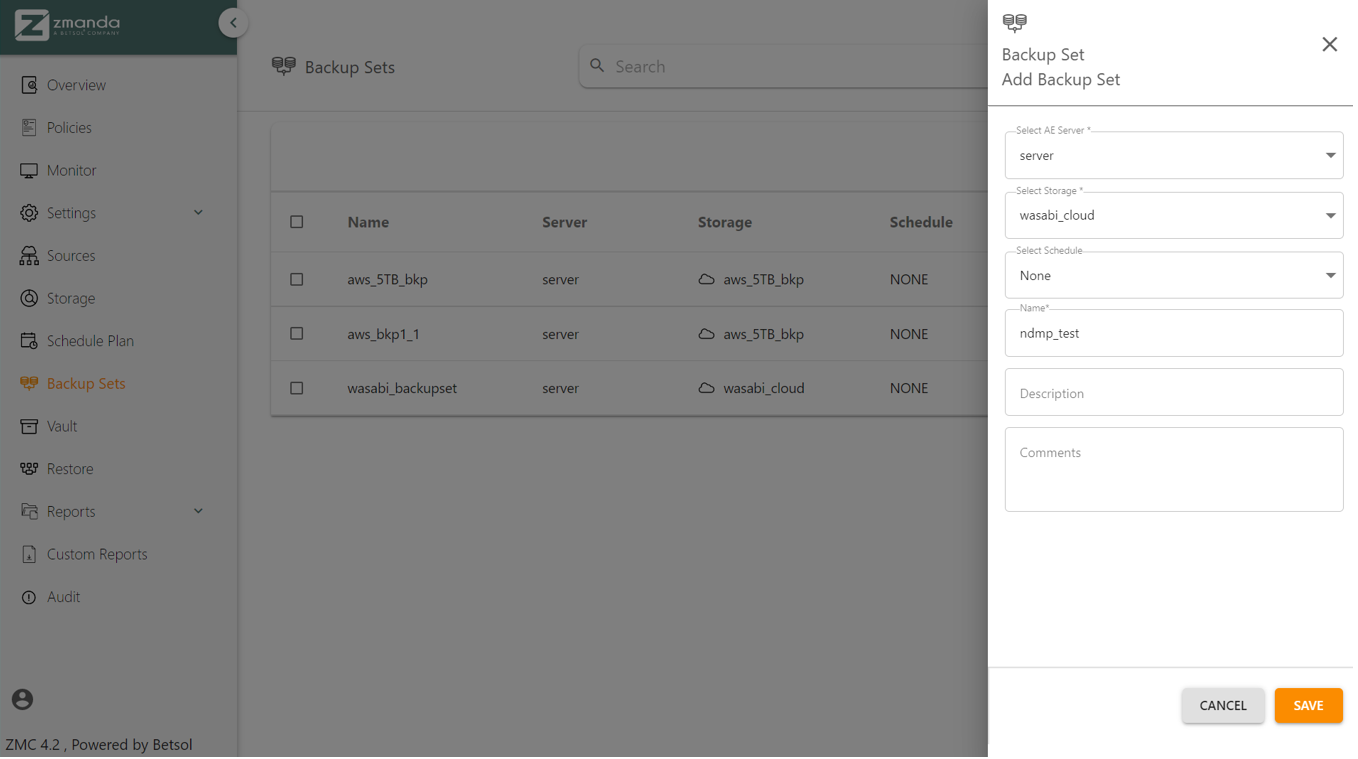
Task: Click cloud icon in wasabi_backupset row
Action: pyautogui.click(x=709, y=389)
